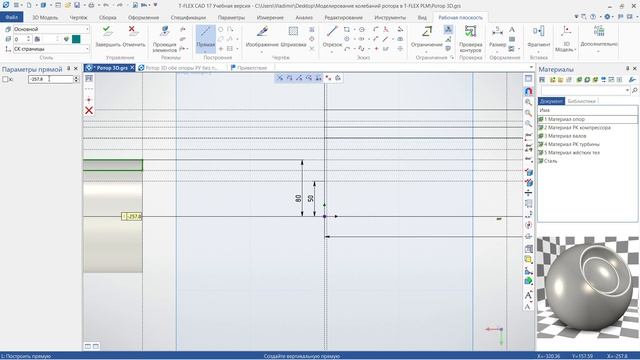This screenshot has width=640, height=360.
Task: Expand the Изображение dropdown arrow
Action: 262,51
